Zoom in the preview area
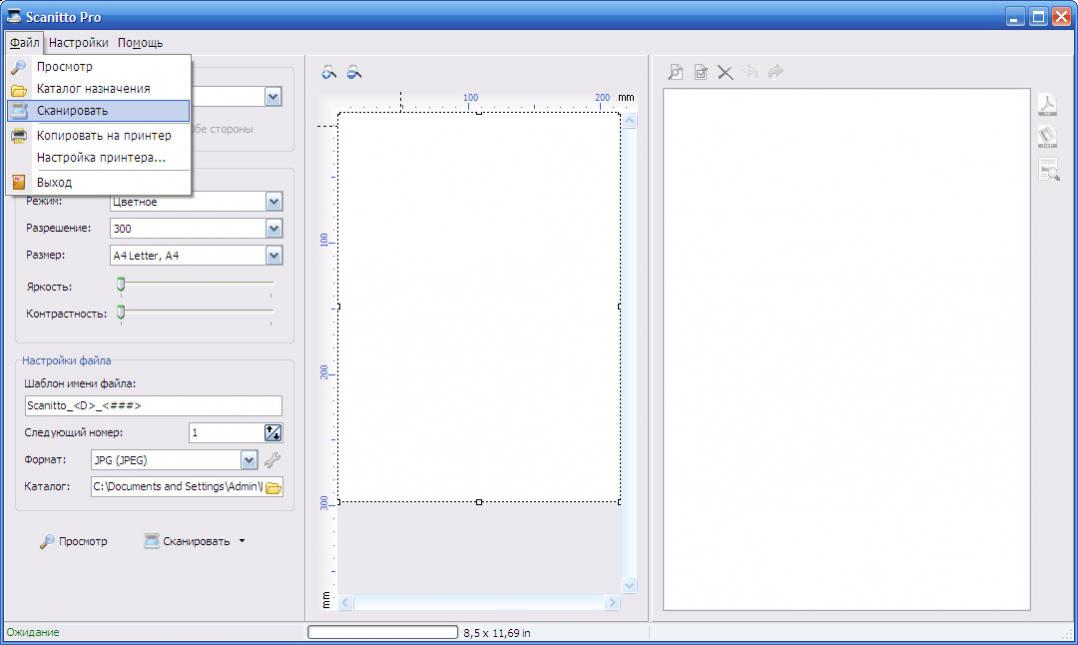 [329, 72]
